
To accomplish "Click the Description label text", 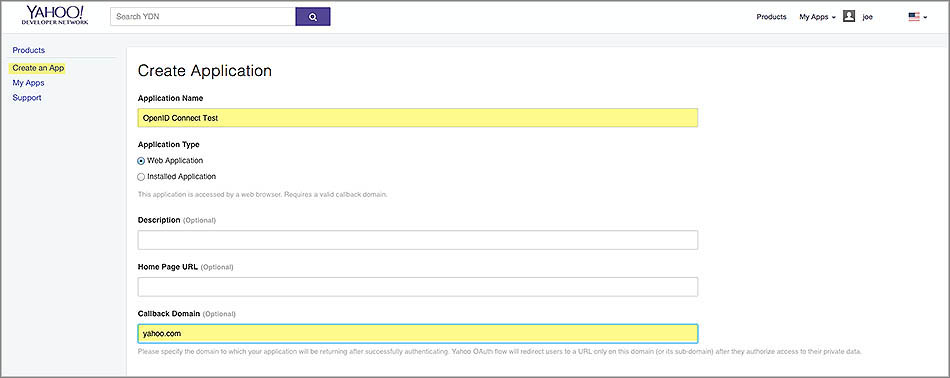I will click(x=159, y=220).
